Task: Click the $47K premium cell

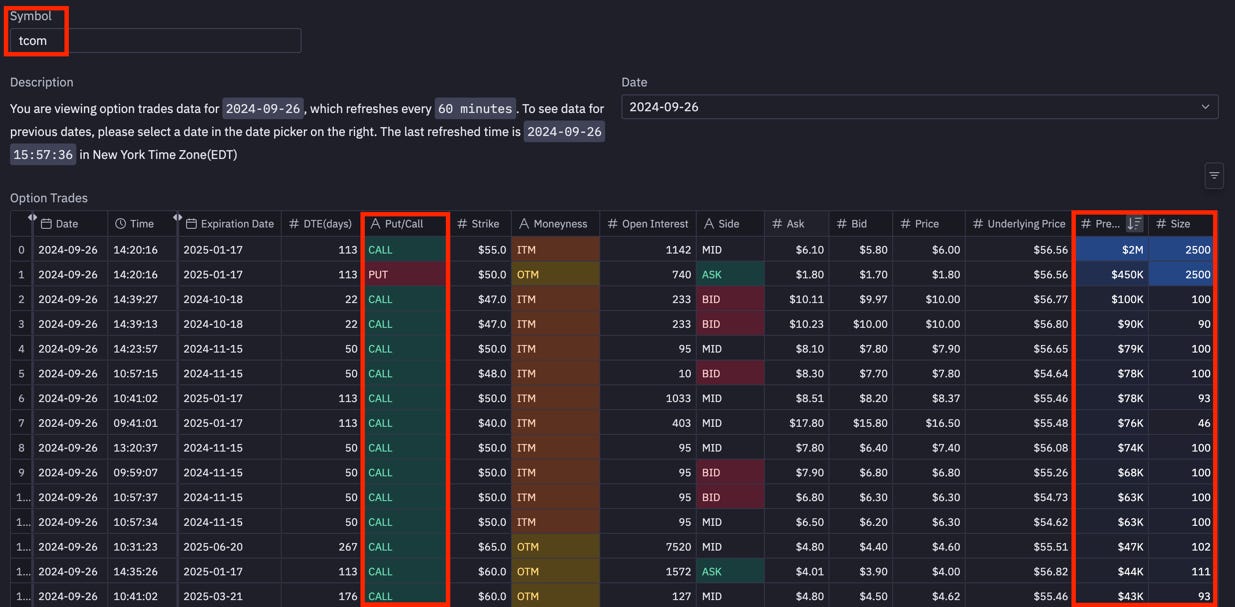Action: 1111,547
